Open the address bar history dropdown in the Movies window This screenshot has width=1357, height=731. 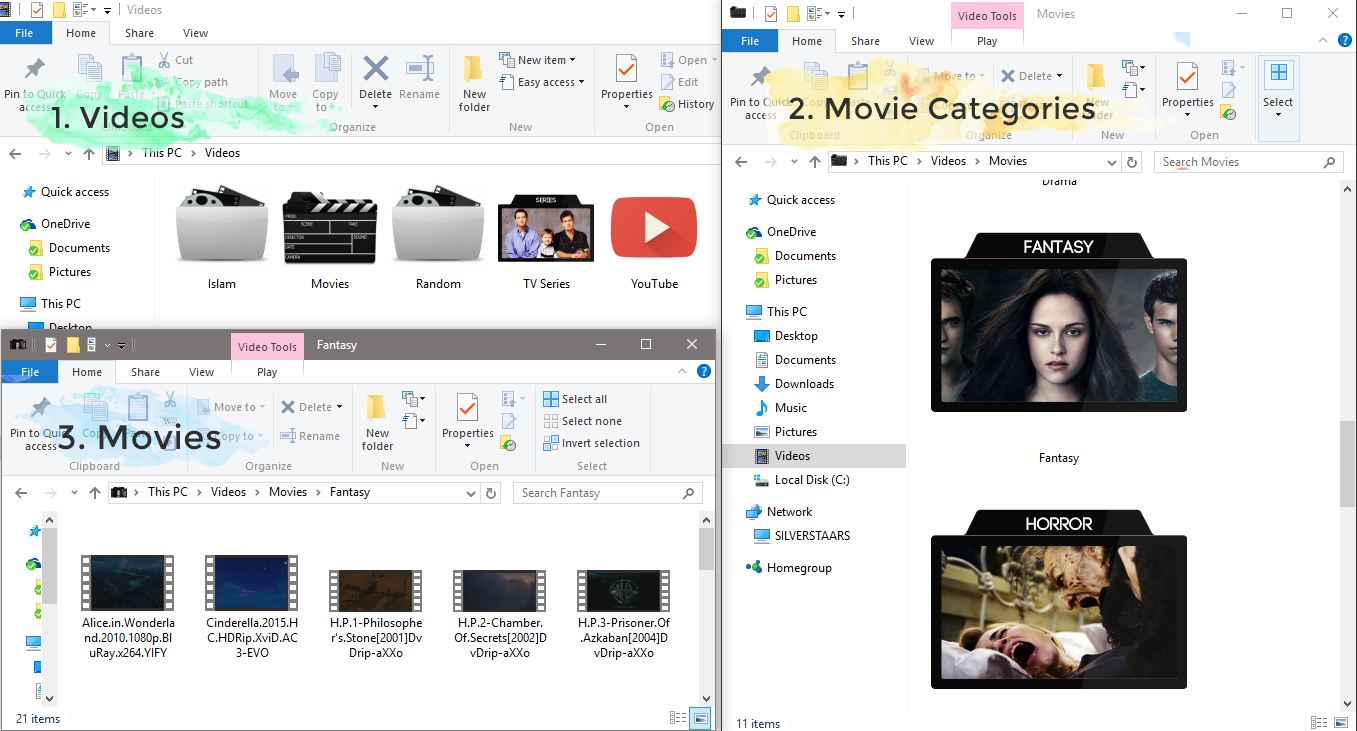(1113, 162)
